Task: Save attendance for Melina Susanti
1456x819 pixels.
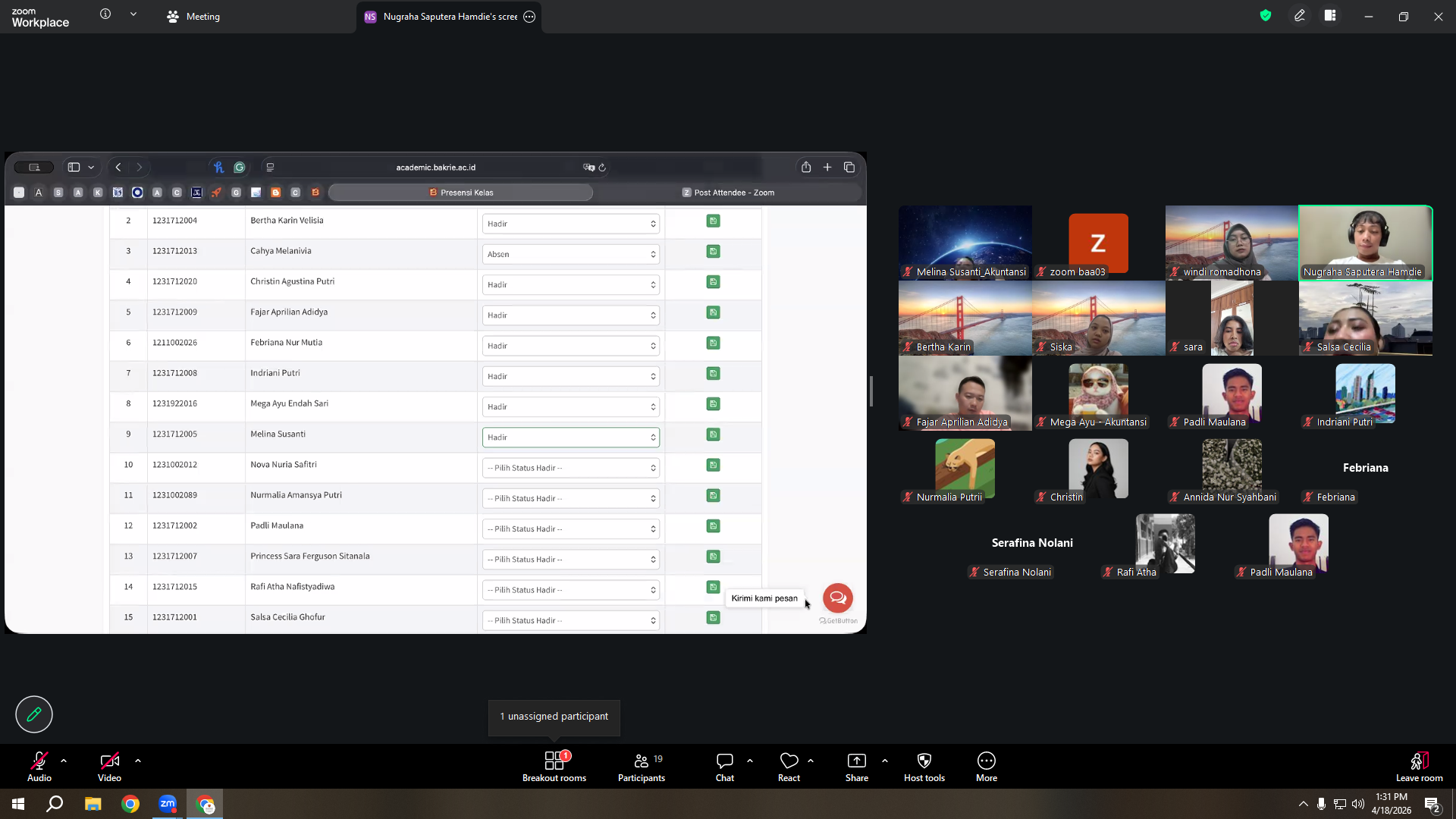Action: (x=713, y=435)
